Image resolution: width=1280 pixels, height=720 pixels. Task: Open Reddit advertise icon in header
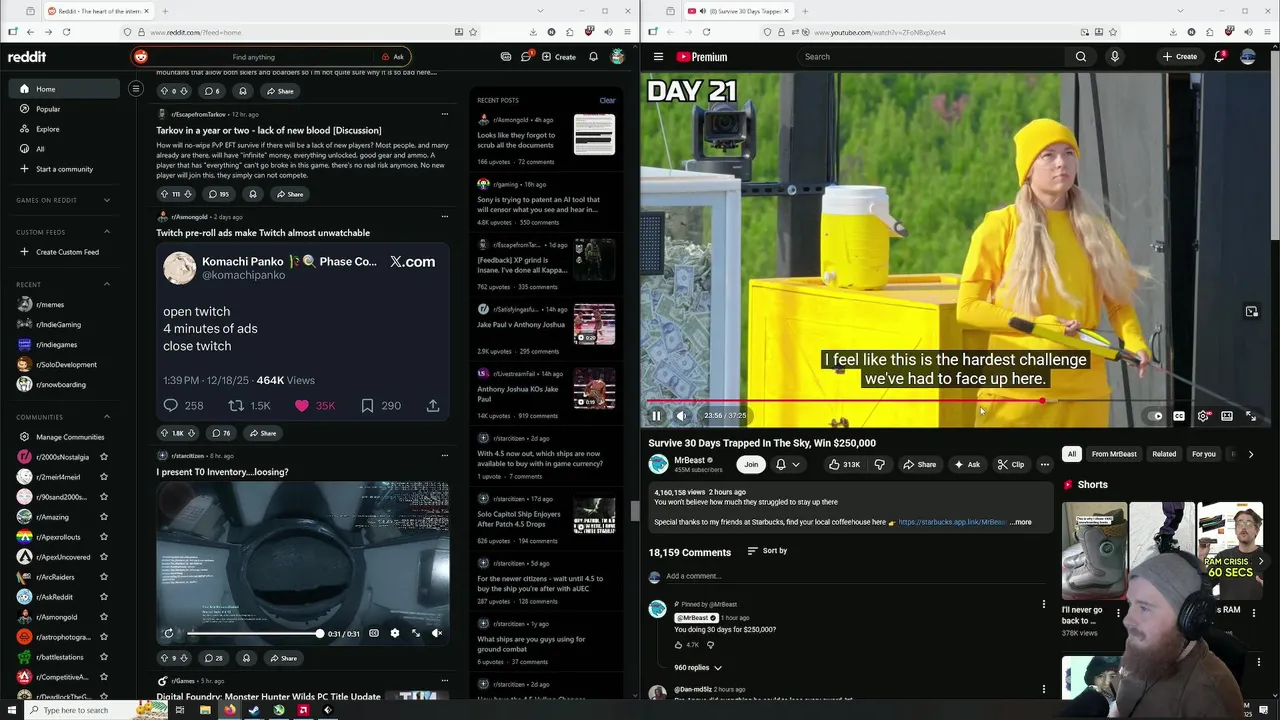click(x=506, y=57)
